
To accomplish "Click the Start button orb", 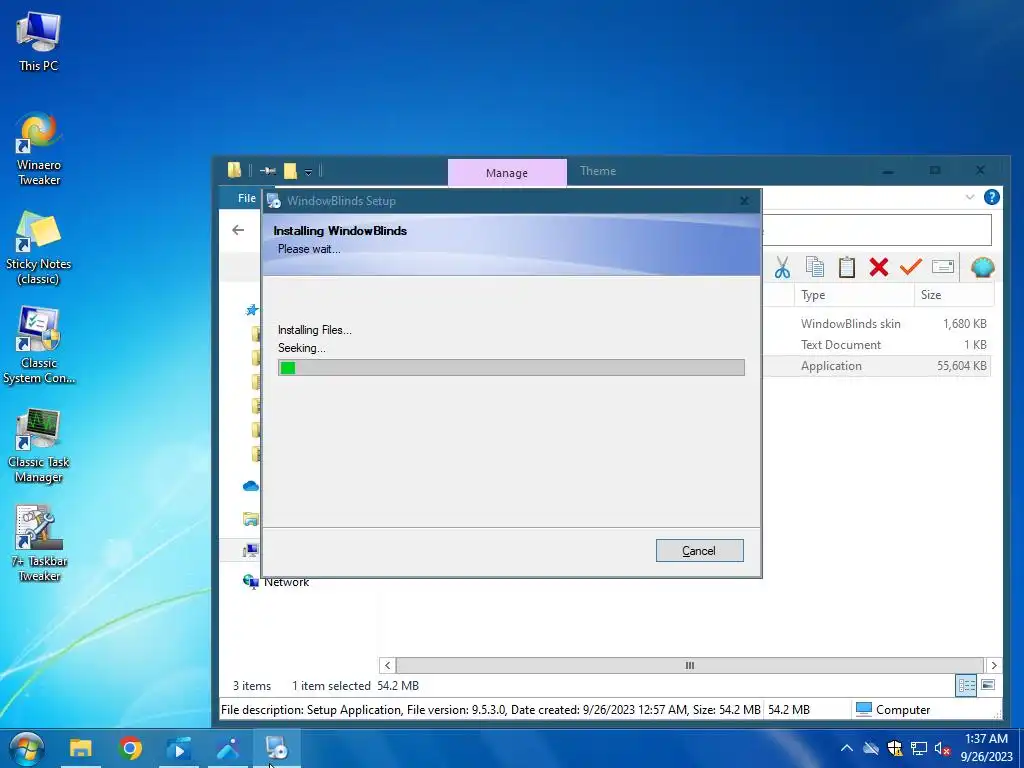I will point(27,748).
